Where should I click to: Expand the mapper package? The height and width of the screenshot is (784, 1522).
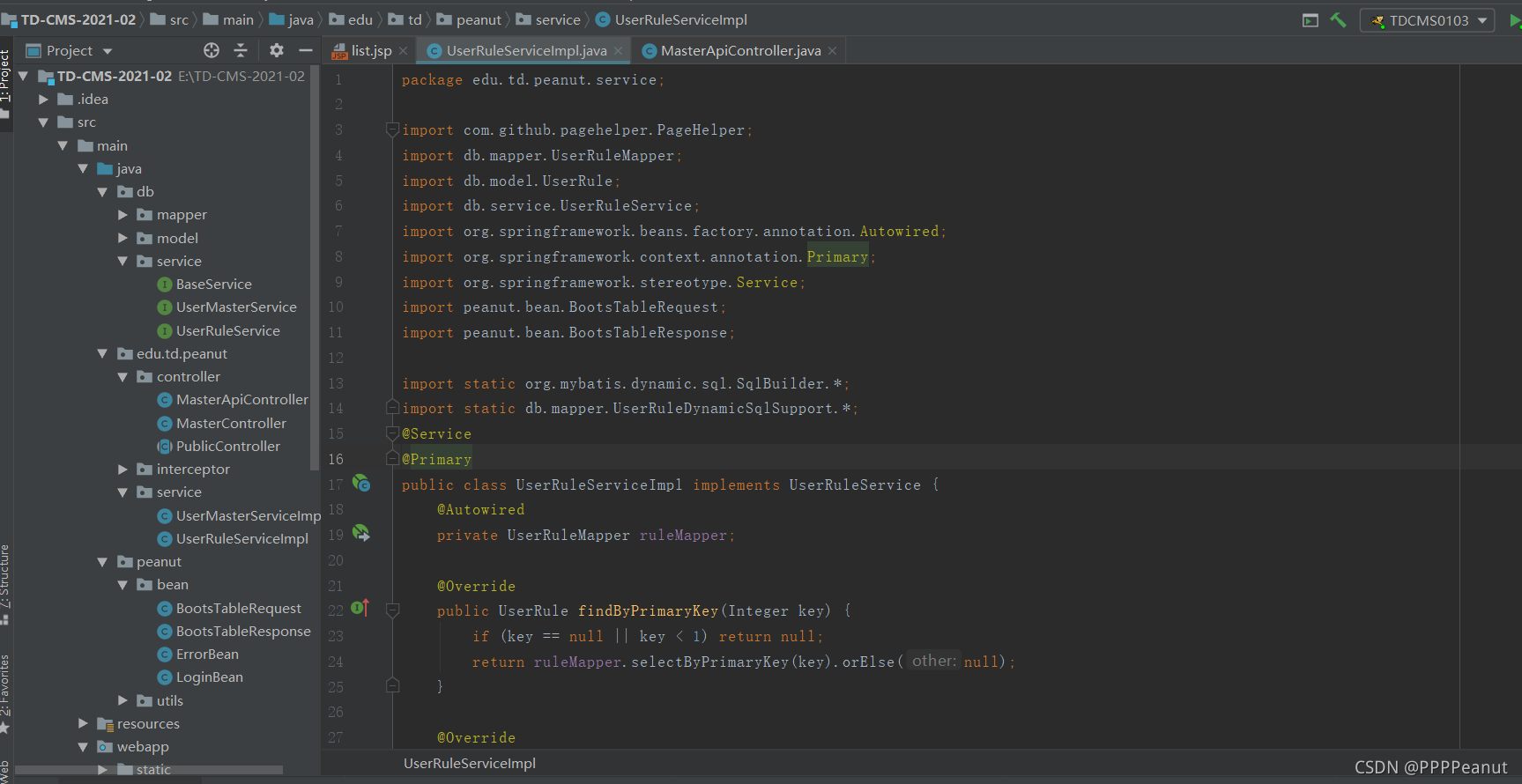coord(123,215)
